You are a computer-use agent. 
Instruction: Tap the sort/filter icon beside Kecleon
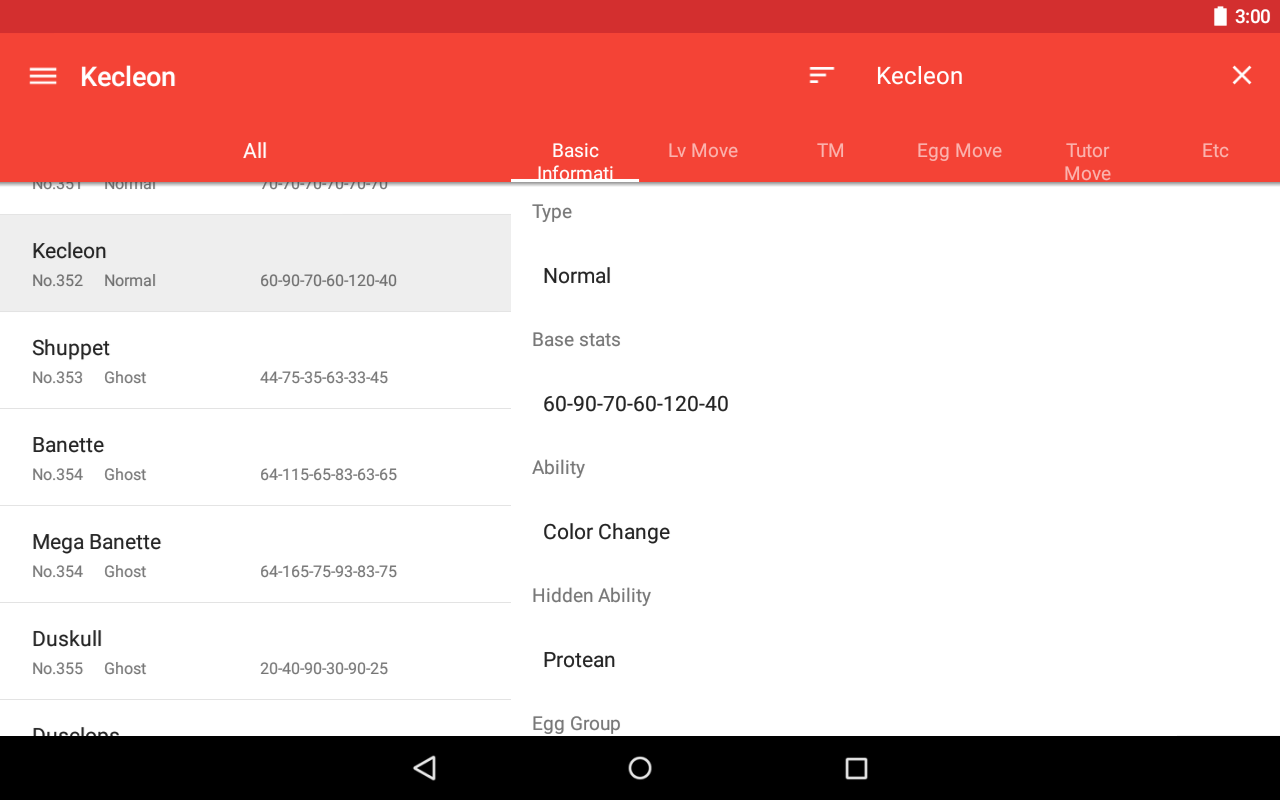pyautogui.click(x=822, y=75)
